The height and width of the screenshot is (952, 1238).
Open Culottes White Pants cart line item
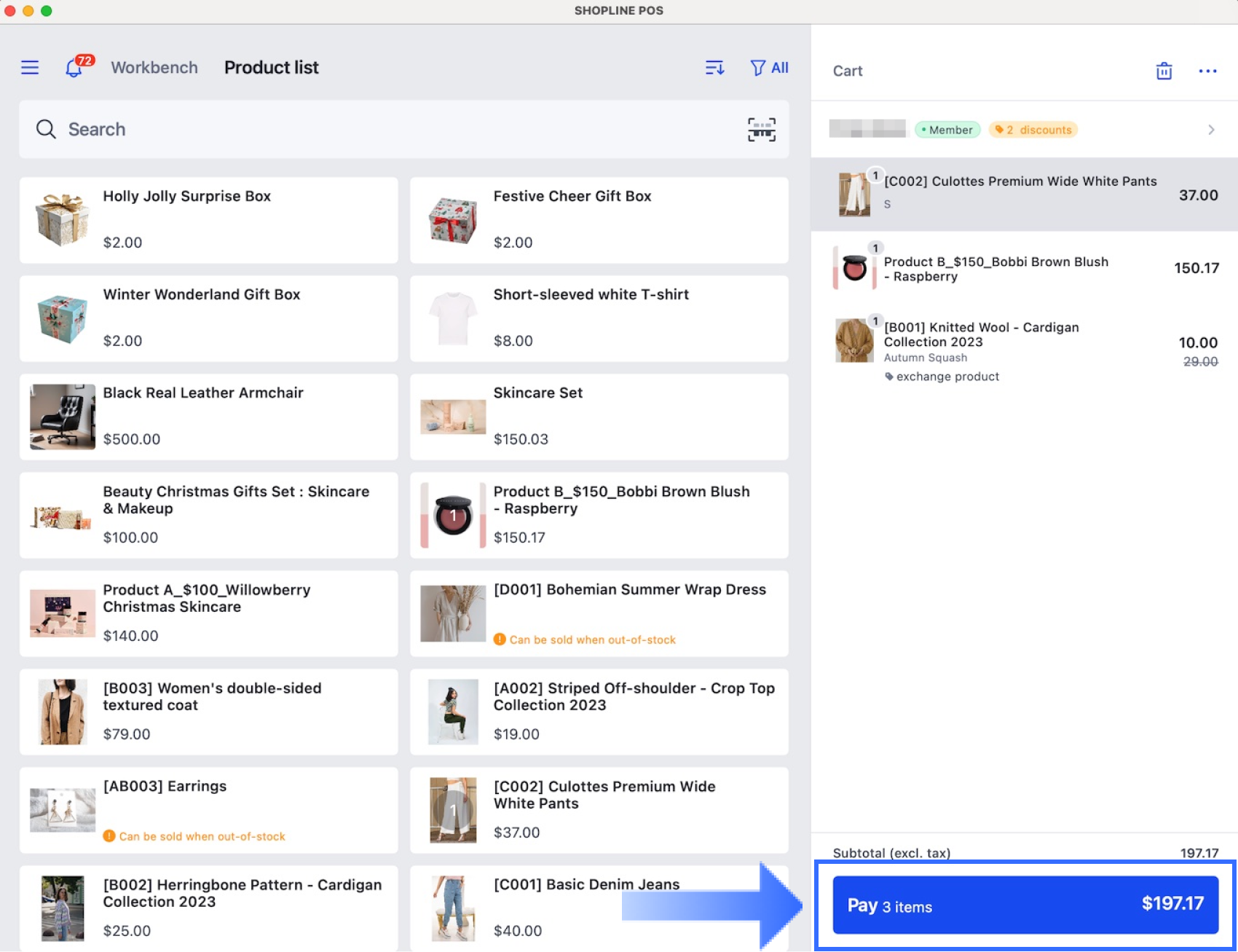click(x=1025, y=194)
